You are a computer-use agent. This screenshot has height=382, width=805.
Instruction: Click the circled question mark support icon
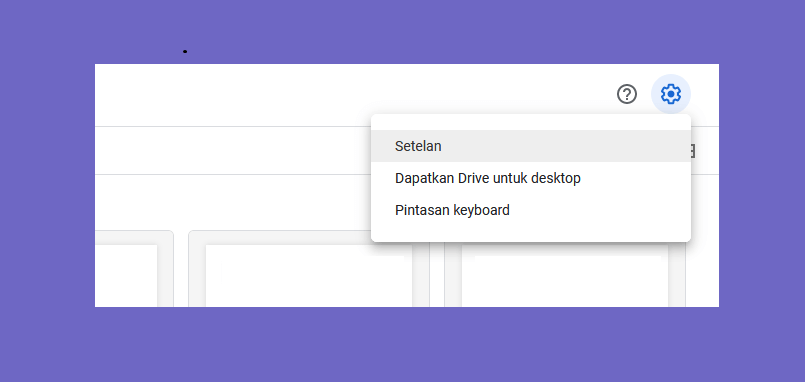[627, 94]
